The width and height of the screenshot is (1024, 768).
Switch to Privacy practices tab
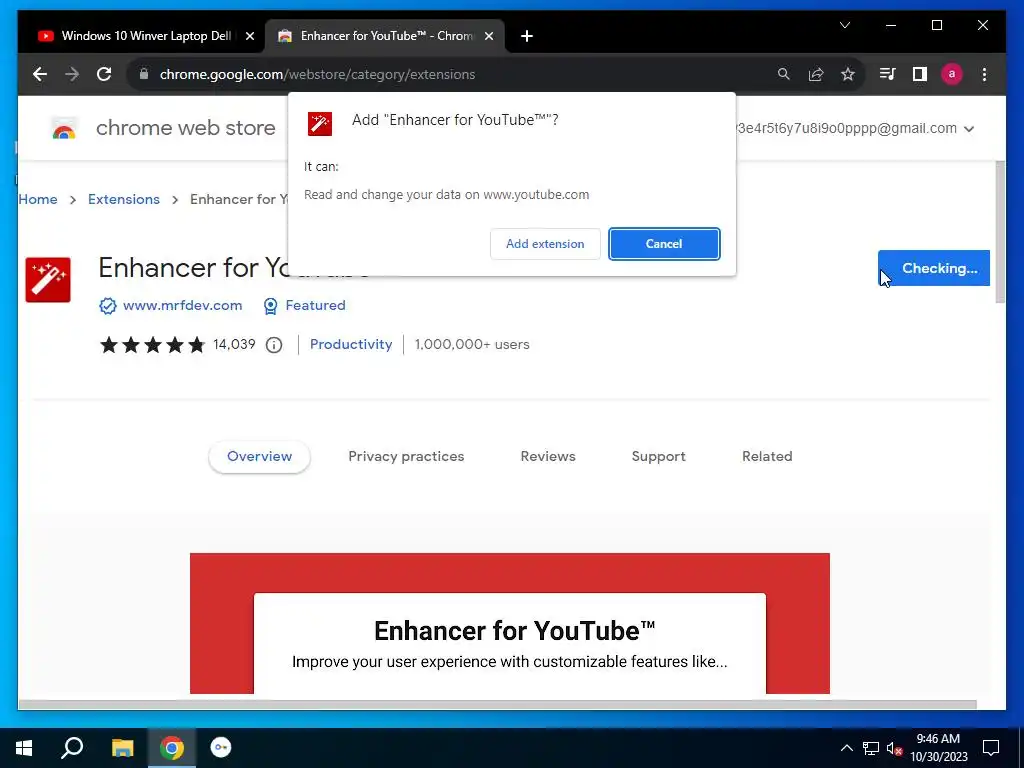(x=406, y=456)
